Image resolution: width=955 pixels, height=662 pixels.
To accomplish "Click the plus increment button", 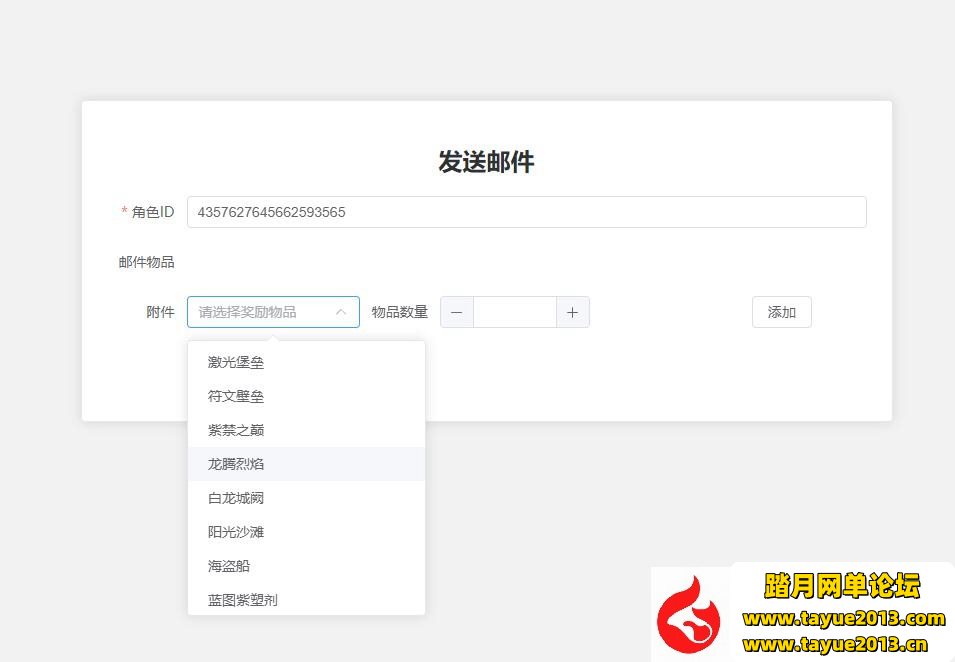I will [x=573, y=312].
